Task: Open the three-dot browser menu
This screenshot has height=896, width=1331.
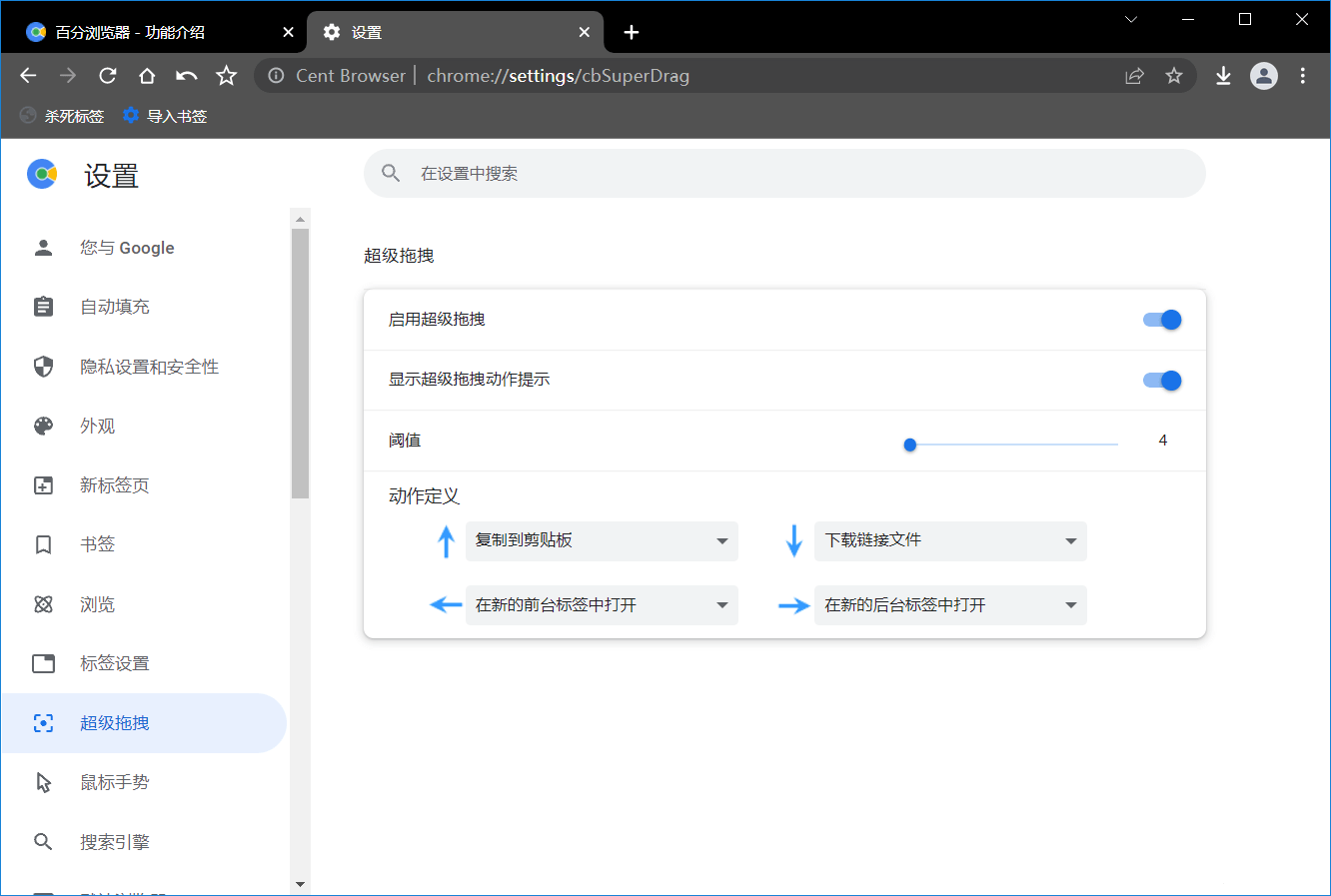Action: click(x=1303, y=76)
